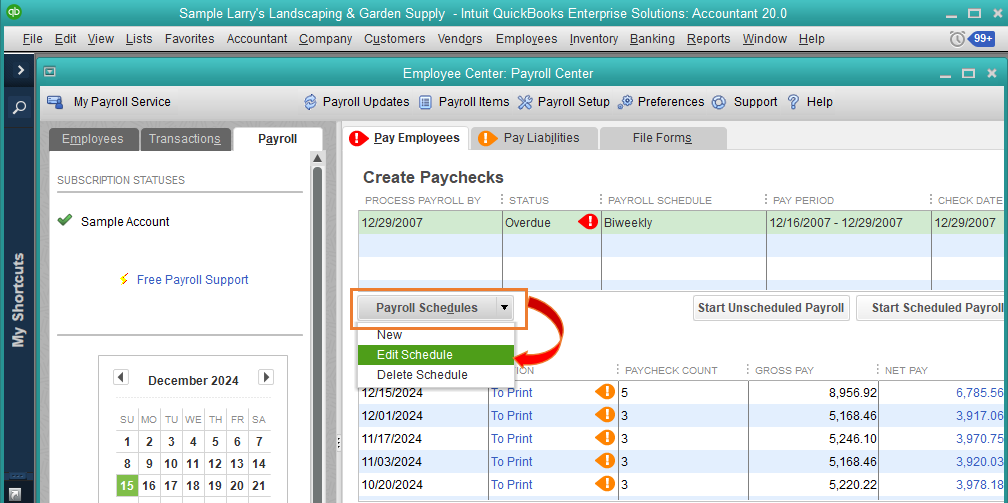Open the reminders alarm clock icon
Screen dimensions: 1008x503
[957, 39]
